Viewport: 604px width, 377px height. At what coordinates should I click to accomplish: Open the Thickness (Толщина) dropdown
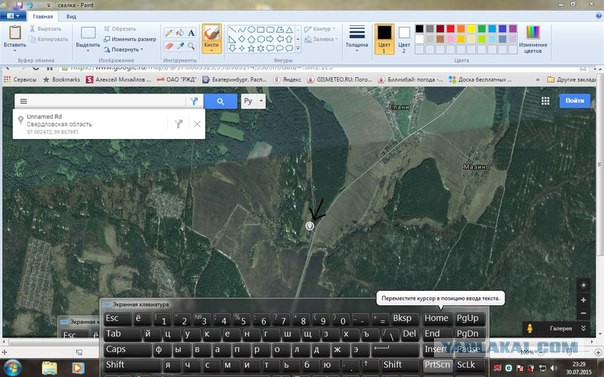tap(357, 39)
